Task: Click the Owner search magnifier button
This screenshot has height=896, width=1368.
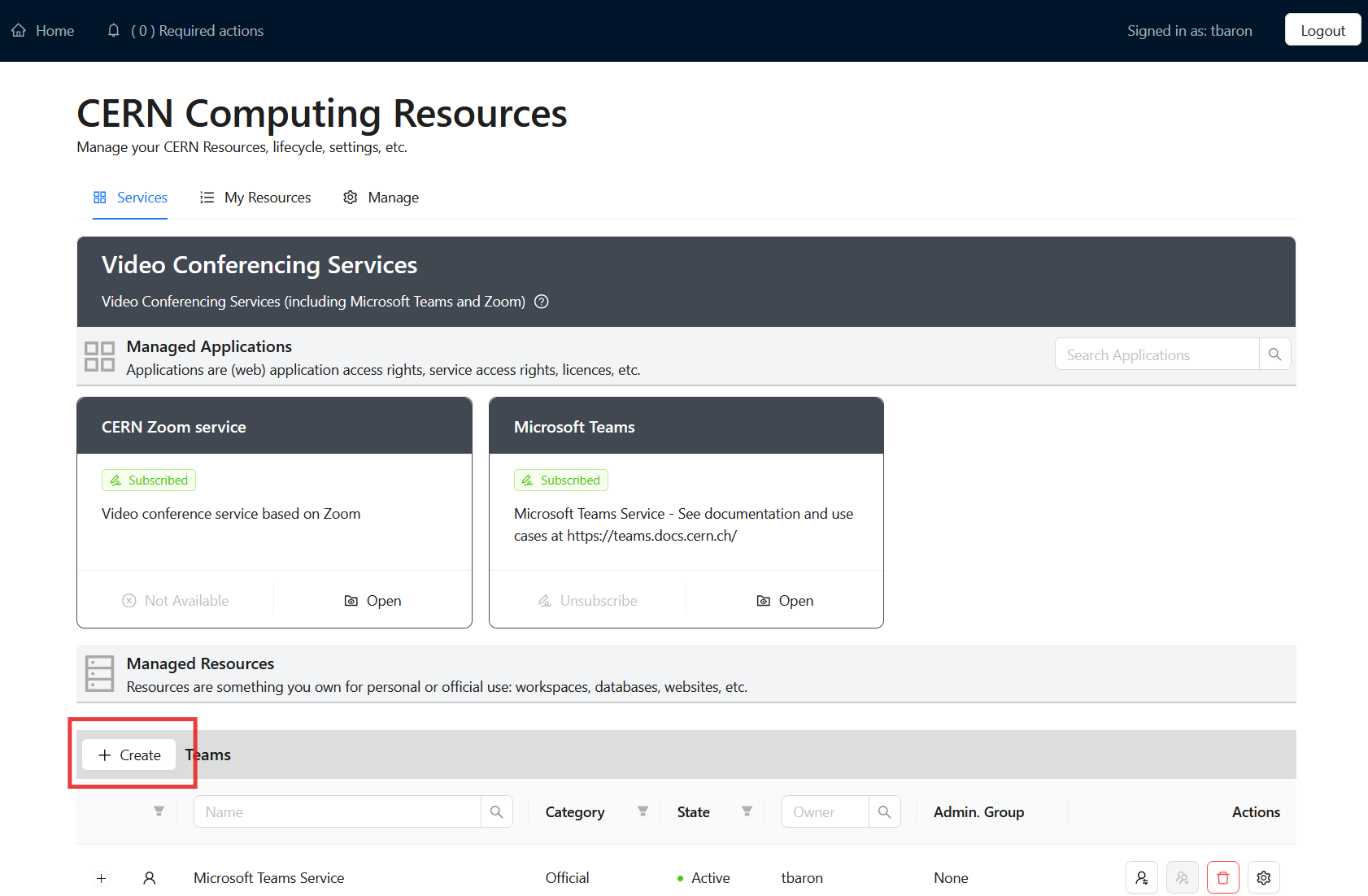Action: pyautogui.click(x=884, y=812)
